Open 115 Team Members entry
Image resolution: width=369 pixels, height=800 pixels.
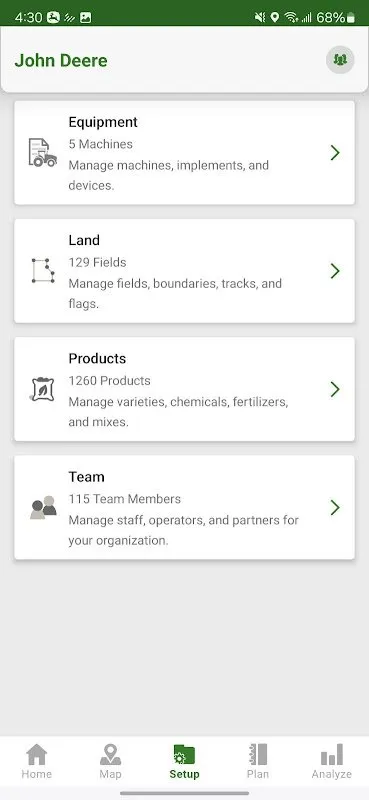(125, 499)
